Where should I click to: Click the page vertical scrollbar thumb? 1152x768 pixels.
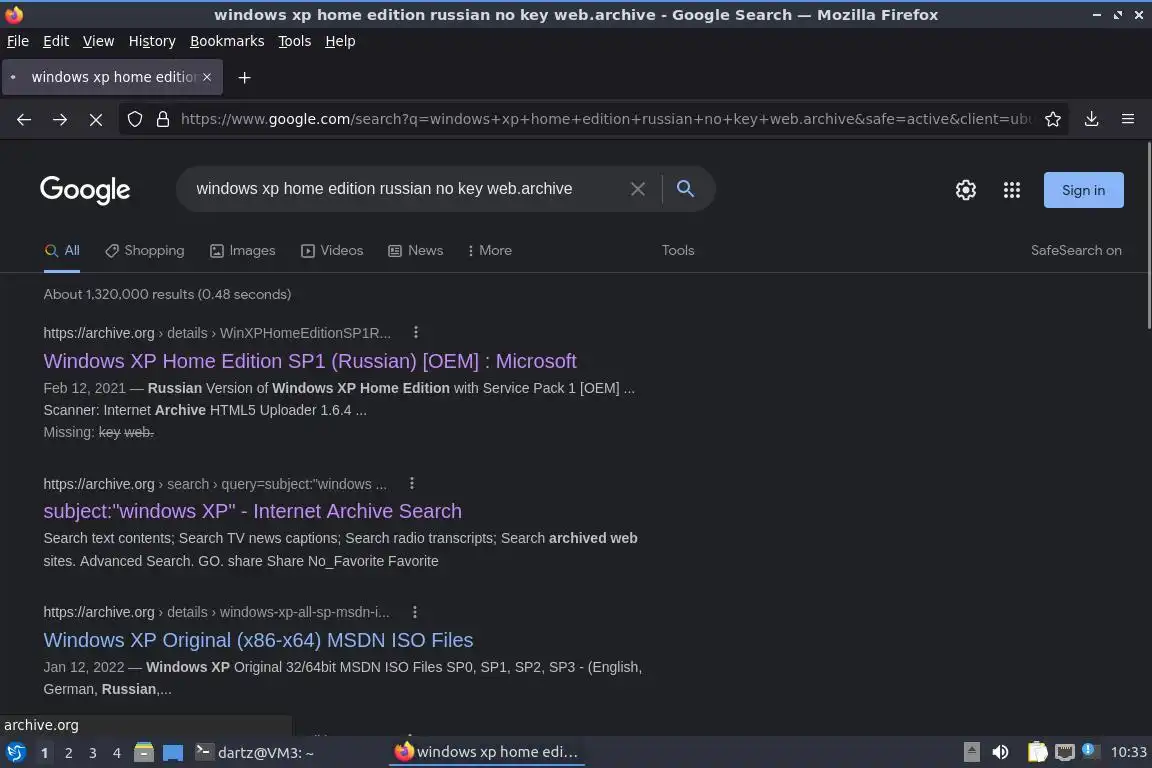1148,235
